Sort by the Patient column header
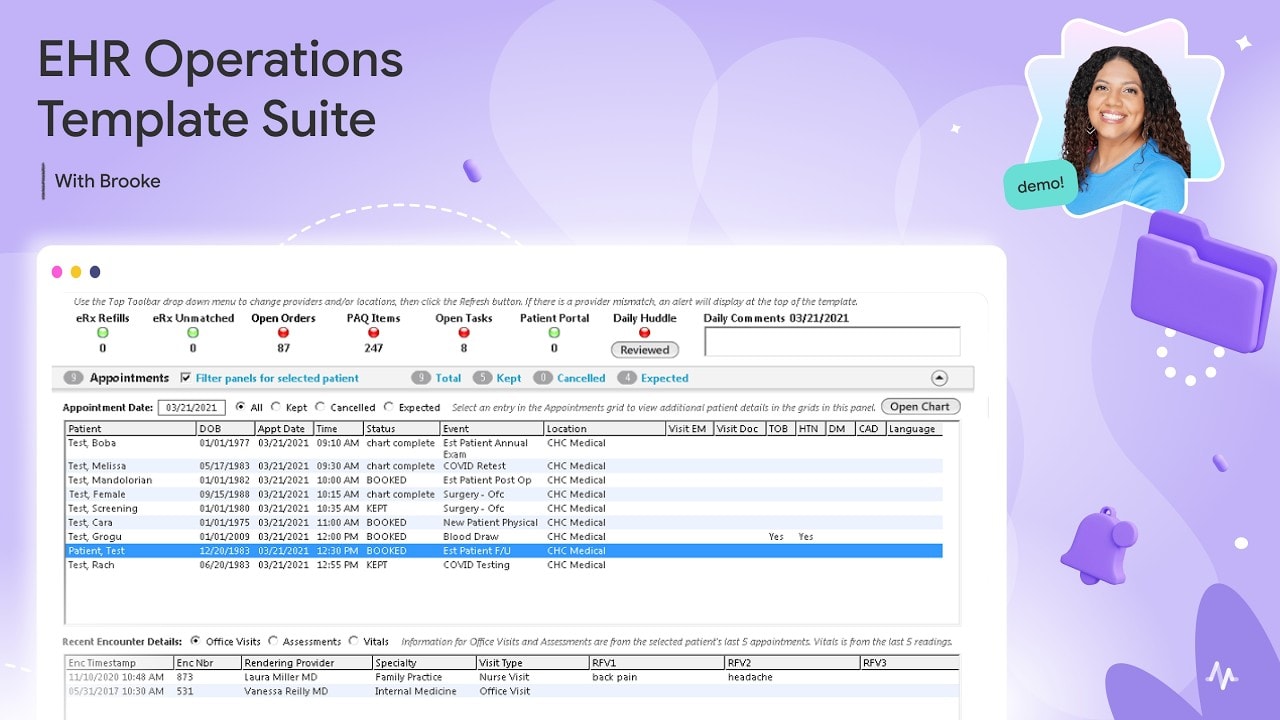Image resolution: width=1280 pixels, height=720 pixels. point(131,429)
